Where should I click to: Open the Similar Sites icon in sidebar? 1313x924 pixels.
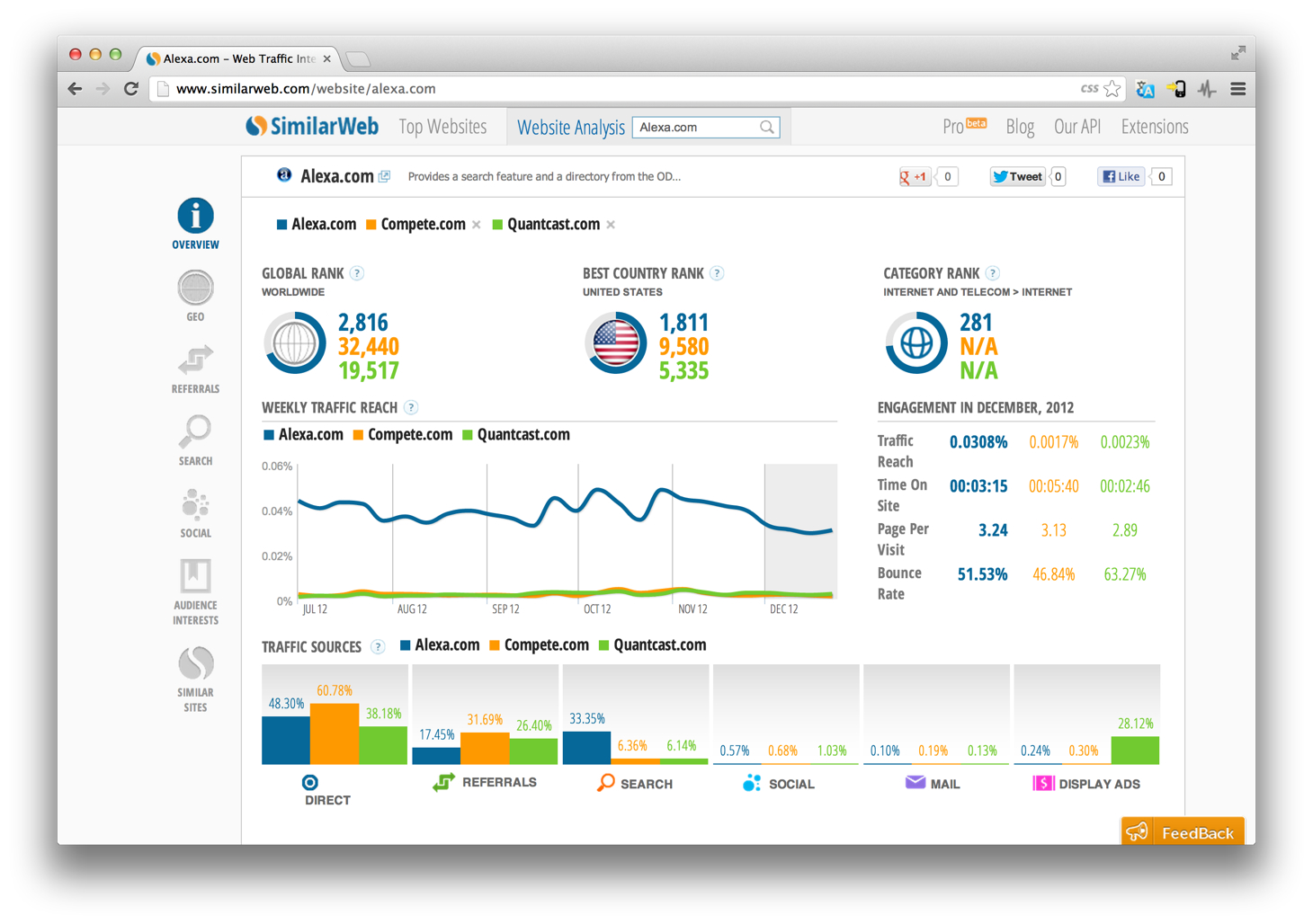195,664
